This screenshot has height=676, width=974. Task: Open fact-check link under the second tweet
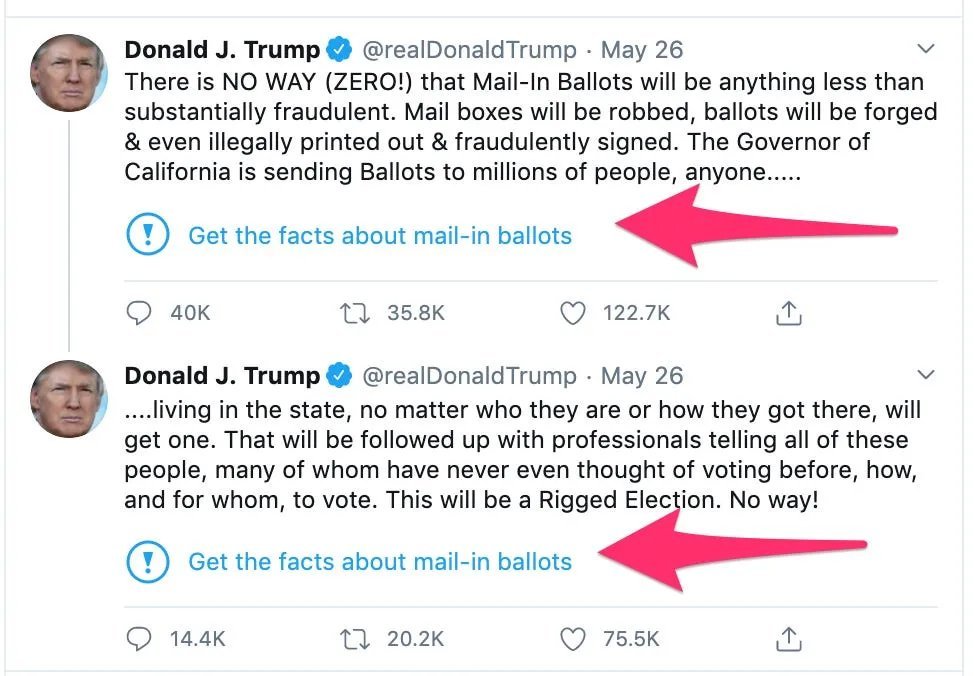click(x=380, y=562)
